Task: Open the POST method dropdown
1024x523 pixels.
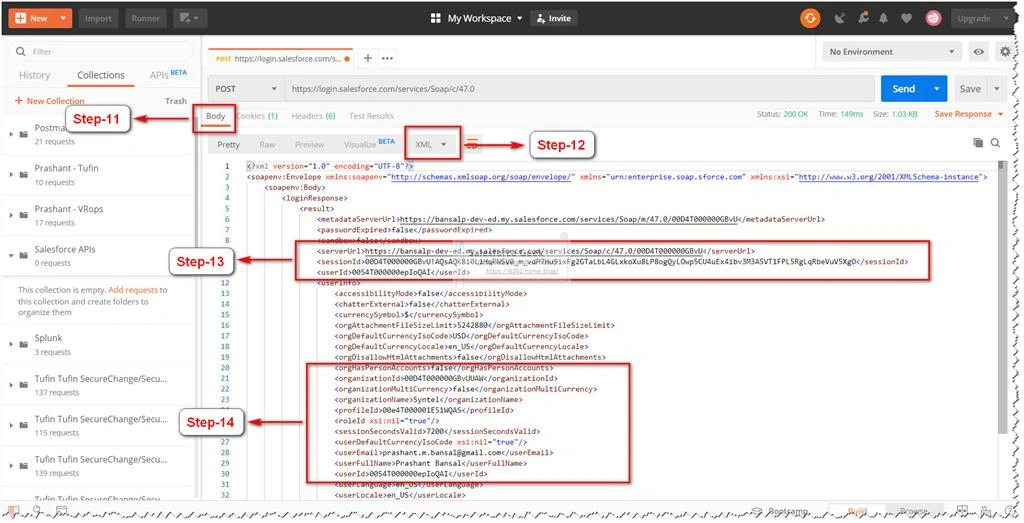Action: point(246,89)
